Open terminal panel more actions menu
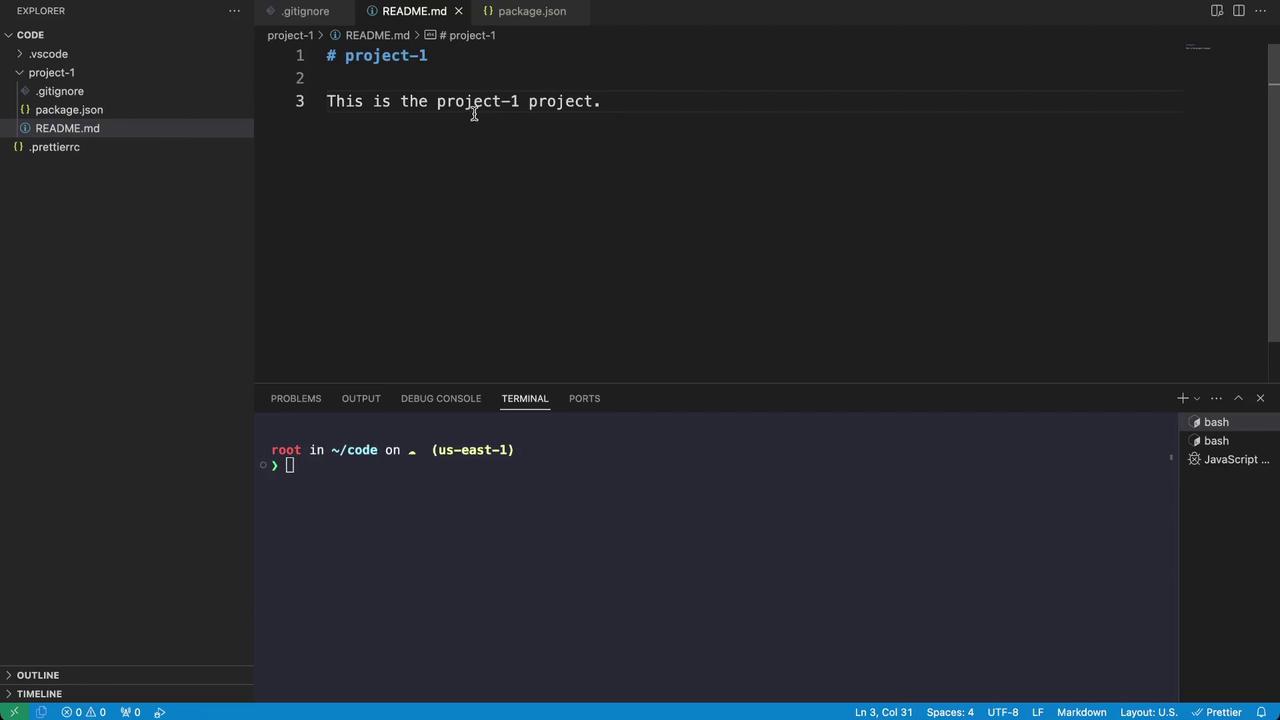The width and height of the screenshot is (1280, 720). [1216, 398]
